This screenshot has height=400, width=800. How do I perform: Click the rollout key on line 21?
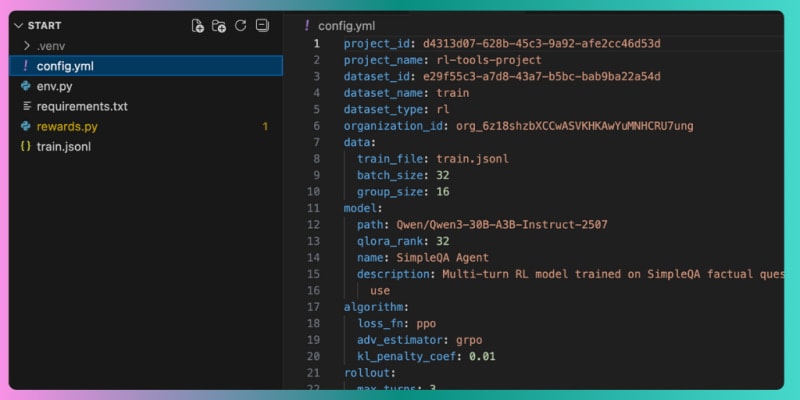click(367, 373)
